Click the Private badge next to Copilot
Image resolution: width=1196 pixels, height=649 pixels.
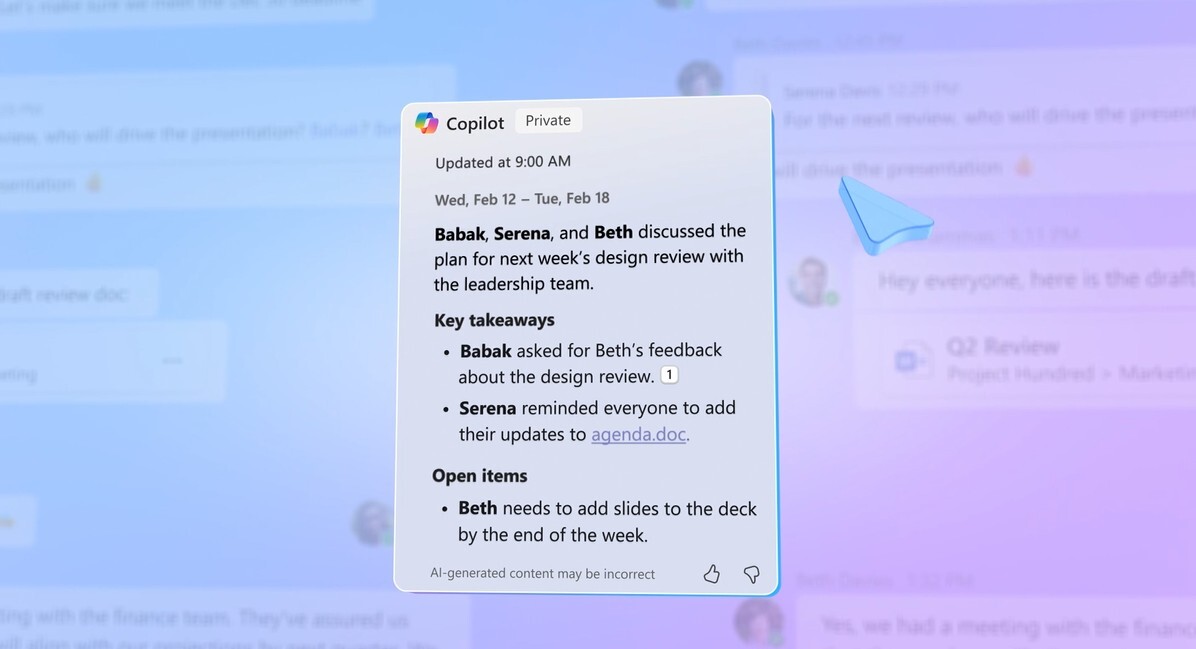pyautogui.click(x=548, y=120)
